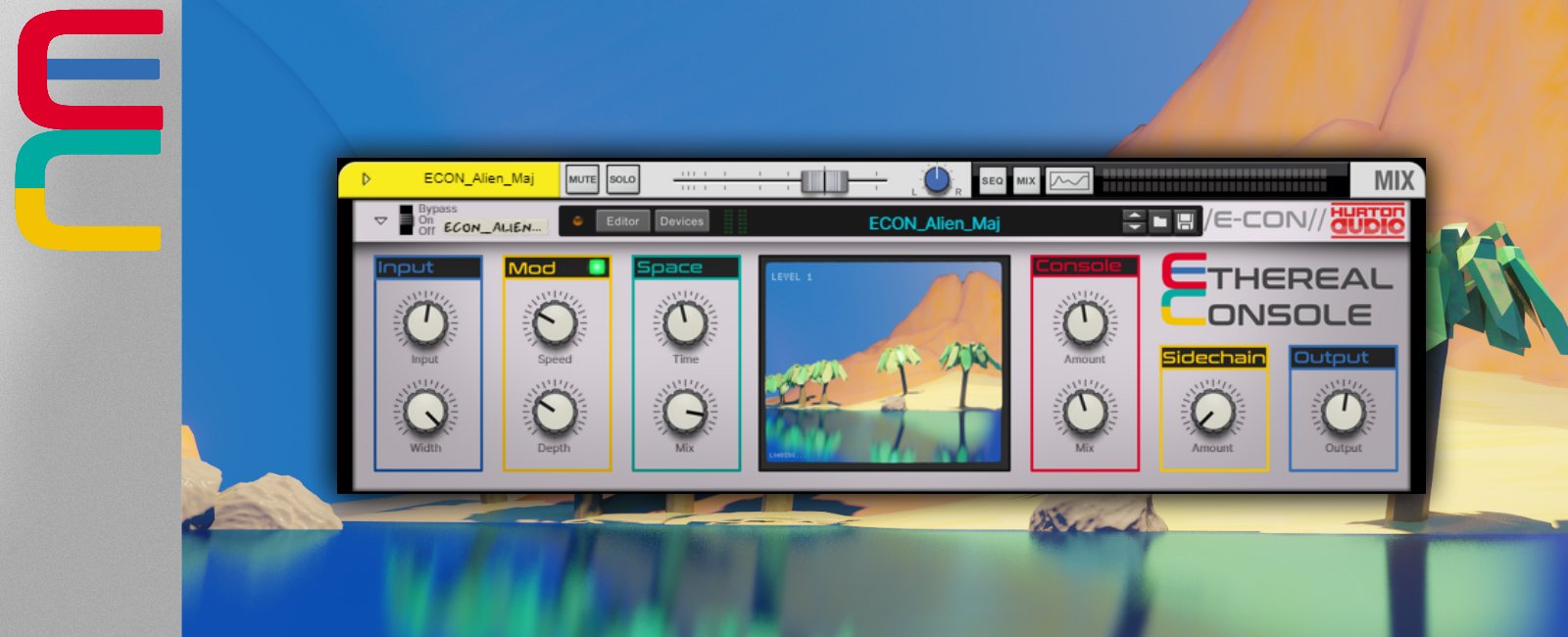Click the Output knob
The image size is (1568, 637).
click(x=1344, y=413)
